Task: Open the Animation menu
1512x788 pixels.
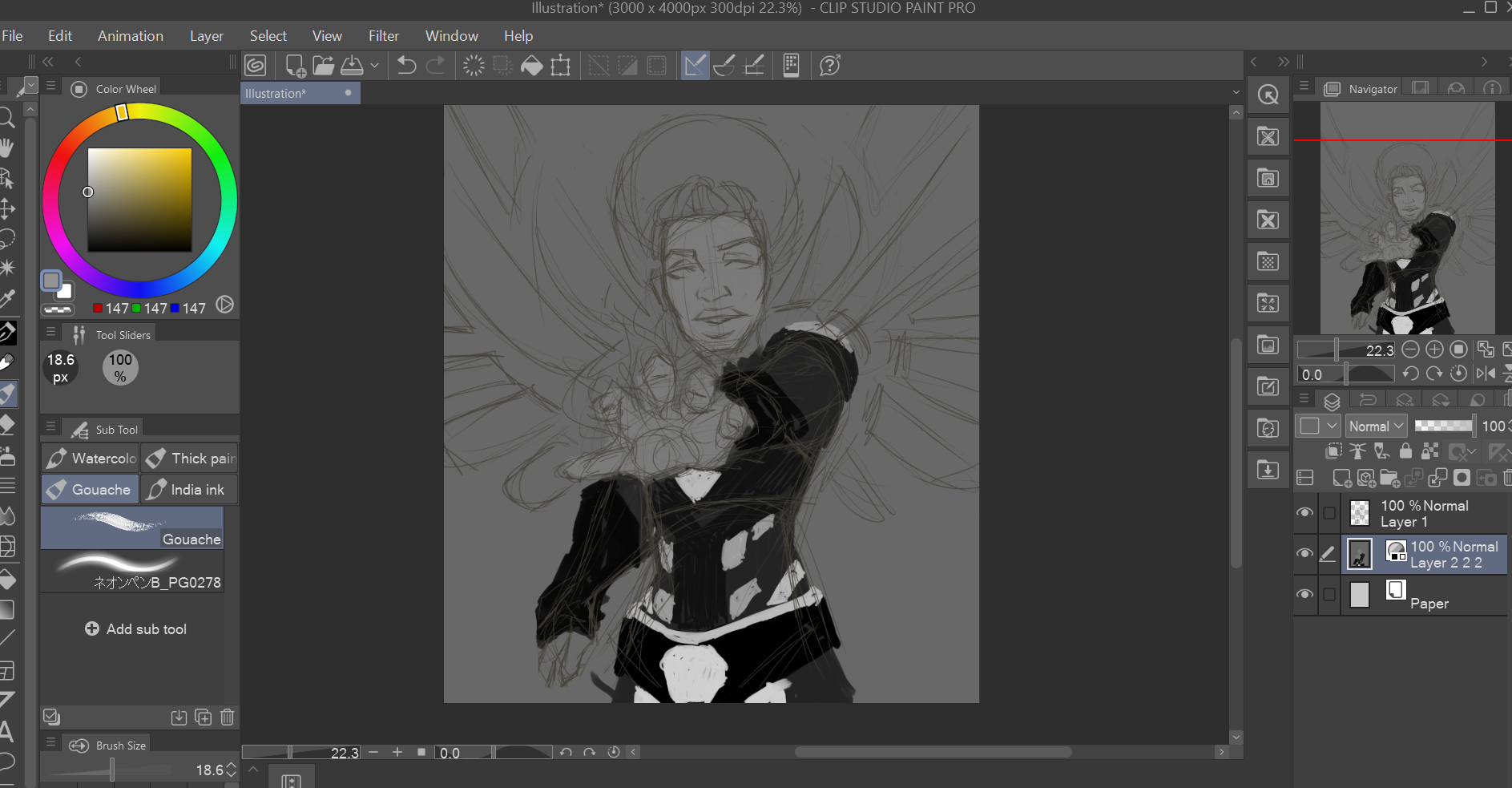Action: point(130,36)
